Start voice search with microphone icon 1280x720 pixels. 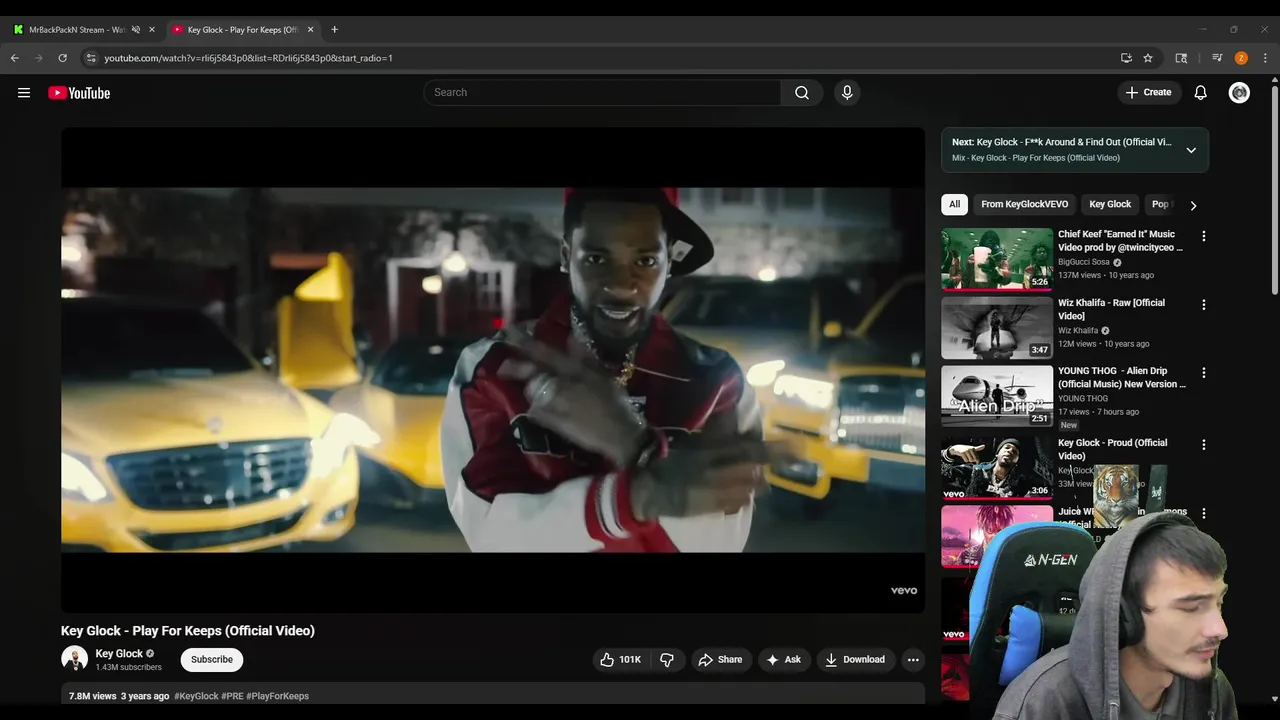(847, 93)
